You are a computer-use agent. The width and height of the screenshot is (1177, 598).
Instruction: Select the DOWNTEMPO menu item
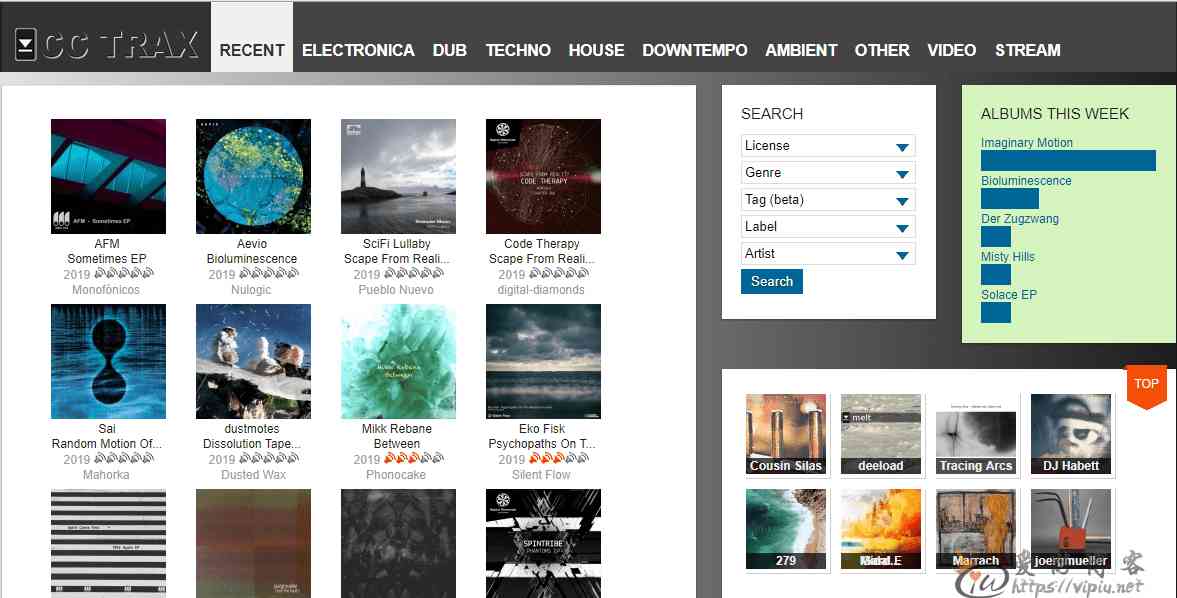pyautogui.click(x=694, y=50)
